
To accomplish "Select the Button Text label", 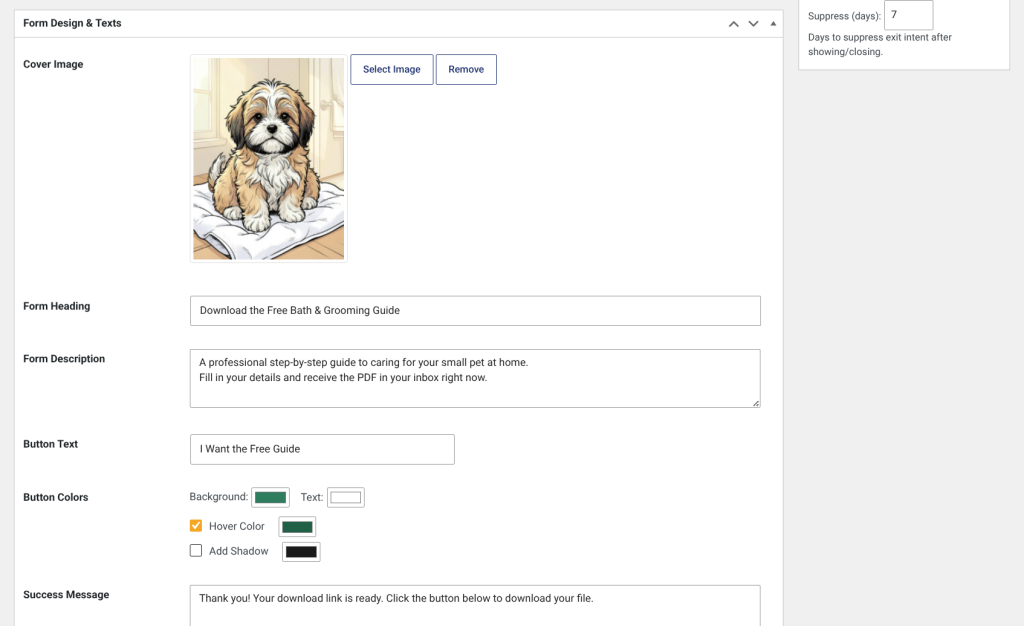I will click(x=50, y=444).
